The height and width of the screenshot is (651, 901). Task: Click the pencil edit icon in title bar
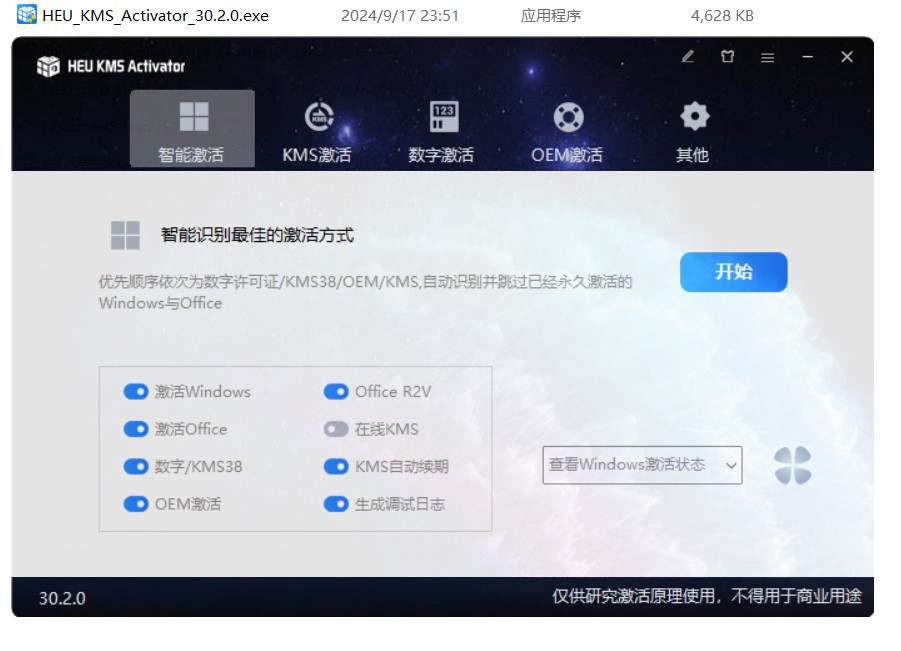coord(688,57)
